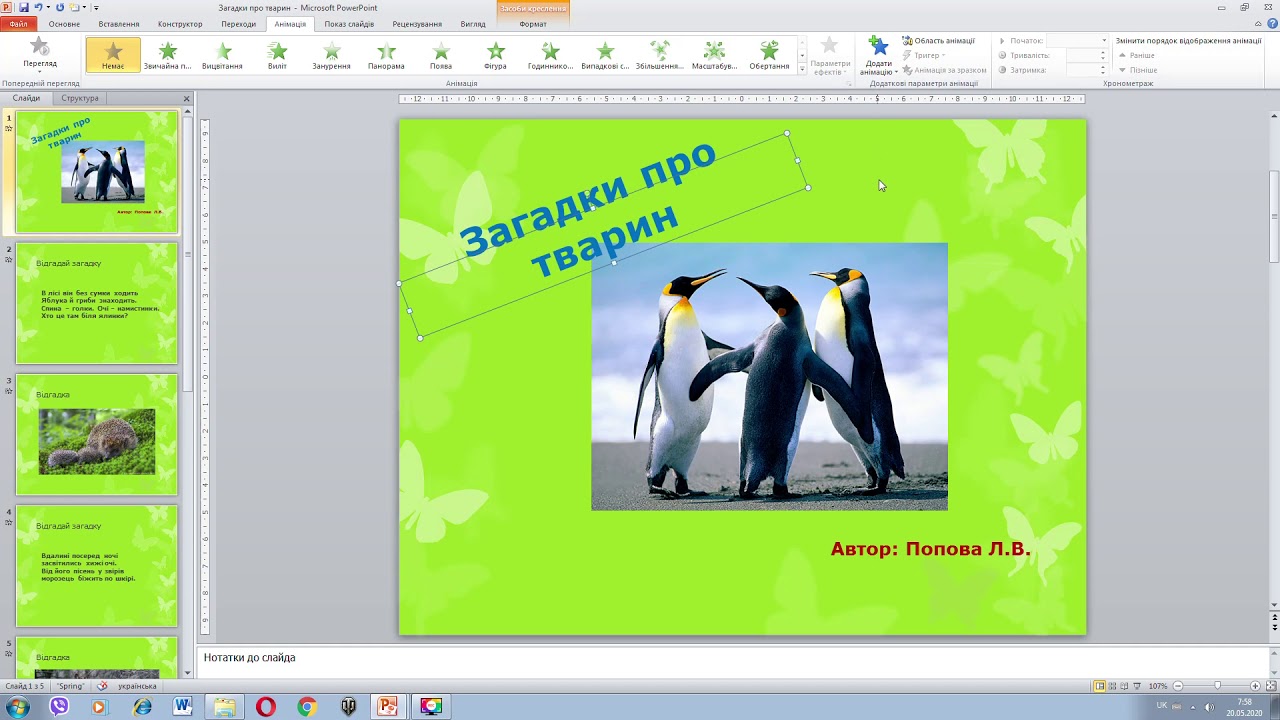1280x720 pixels.
Task: Click the Save icon in quick access toolbar
Action: pyautogui.click(x=24, y=7)
